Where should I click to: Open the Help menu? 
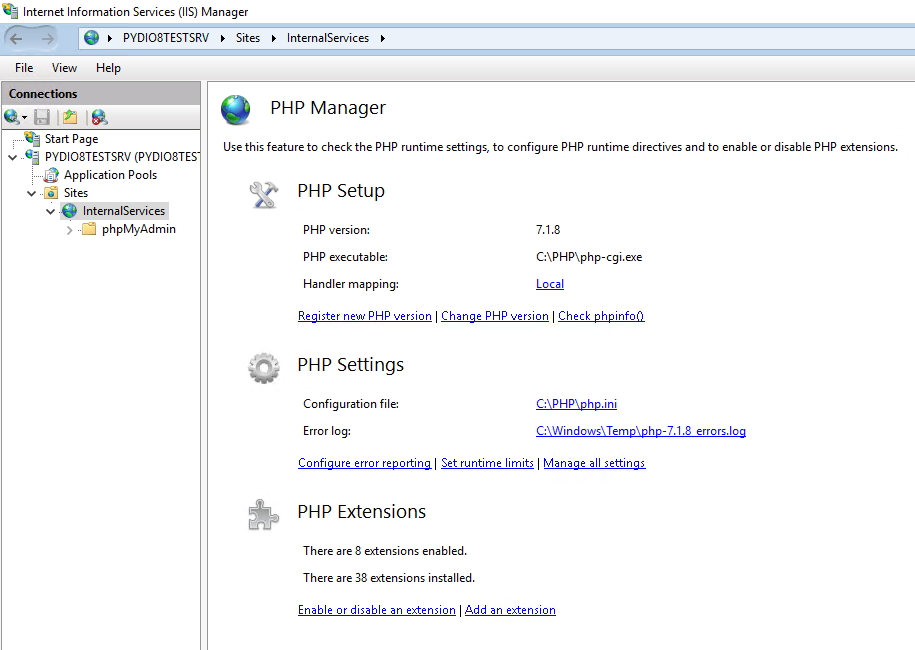(108, 68)
